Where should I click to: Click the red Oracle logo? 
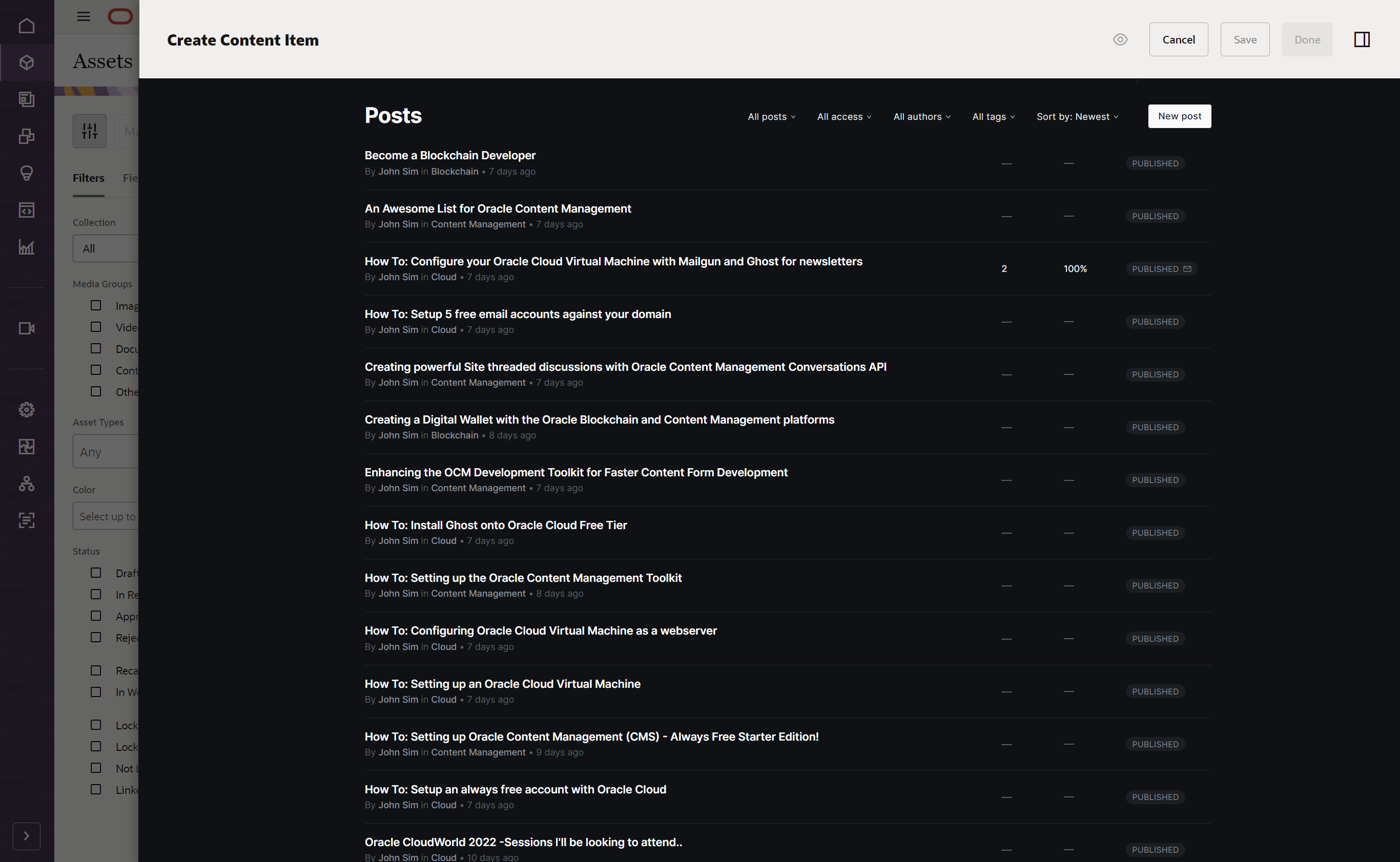point(120,16)
